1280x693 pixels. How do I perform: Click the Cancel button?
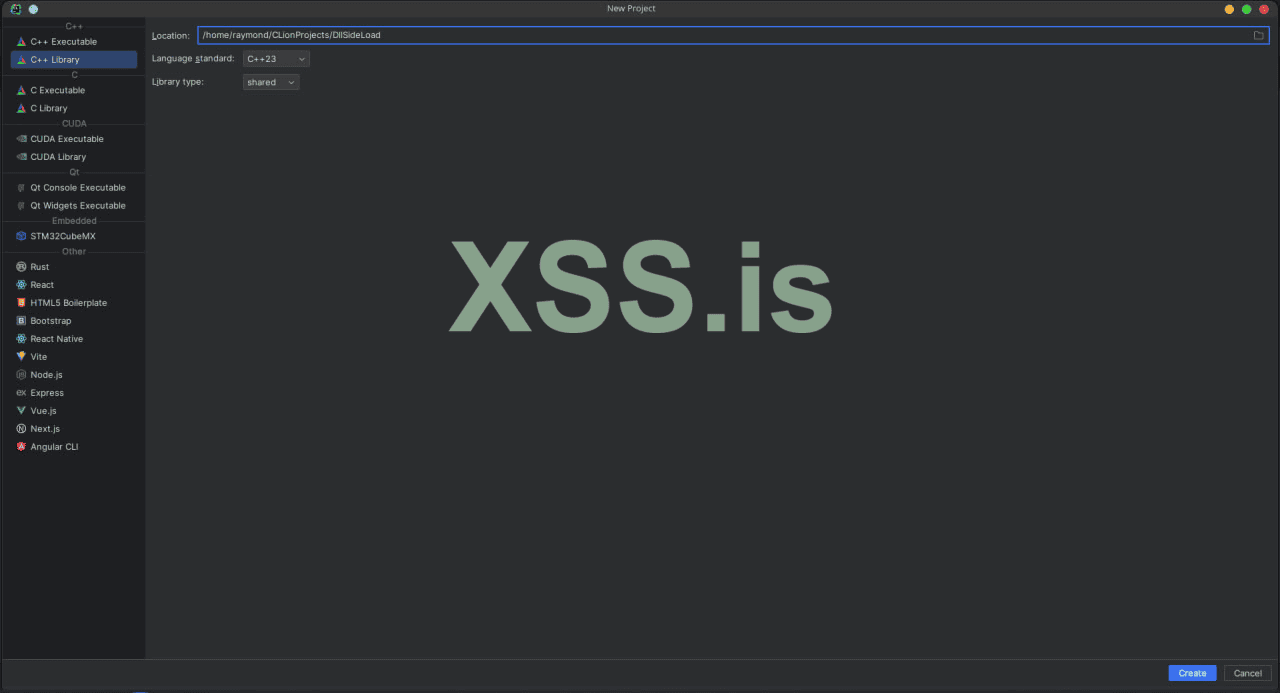click(x=1248, y=673)
